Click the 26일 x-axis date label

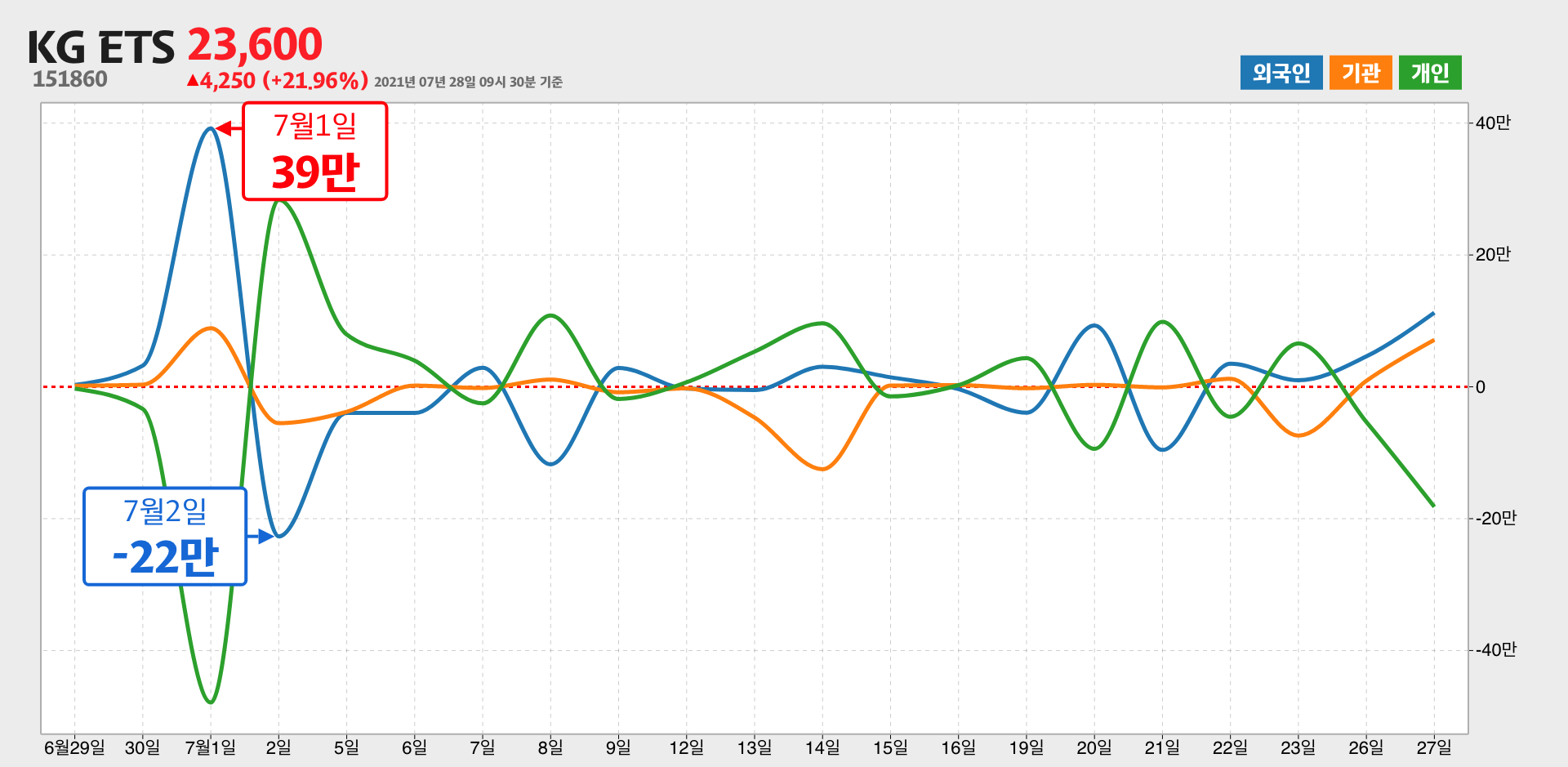pos(1365,747)
